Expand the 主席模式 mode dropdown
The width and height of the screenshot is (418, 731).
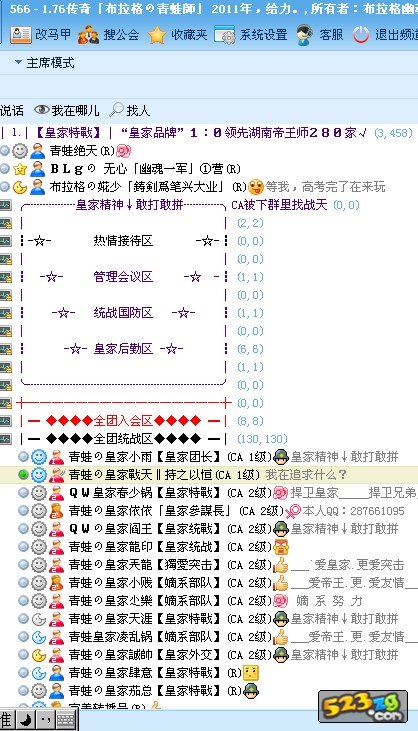click(x=18, y=62)
